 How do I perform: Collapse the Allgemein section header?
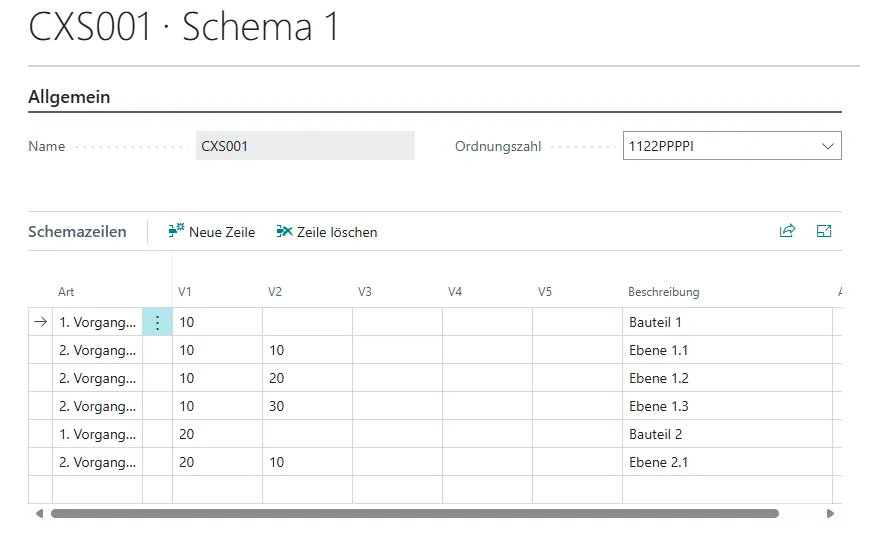70,97
